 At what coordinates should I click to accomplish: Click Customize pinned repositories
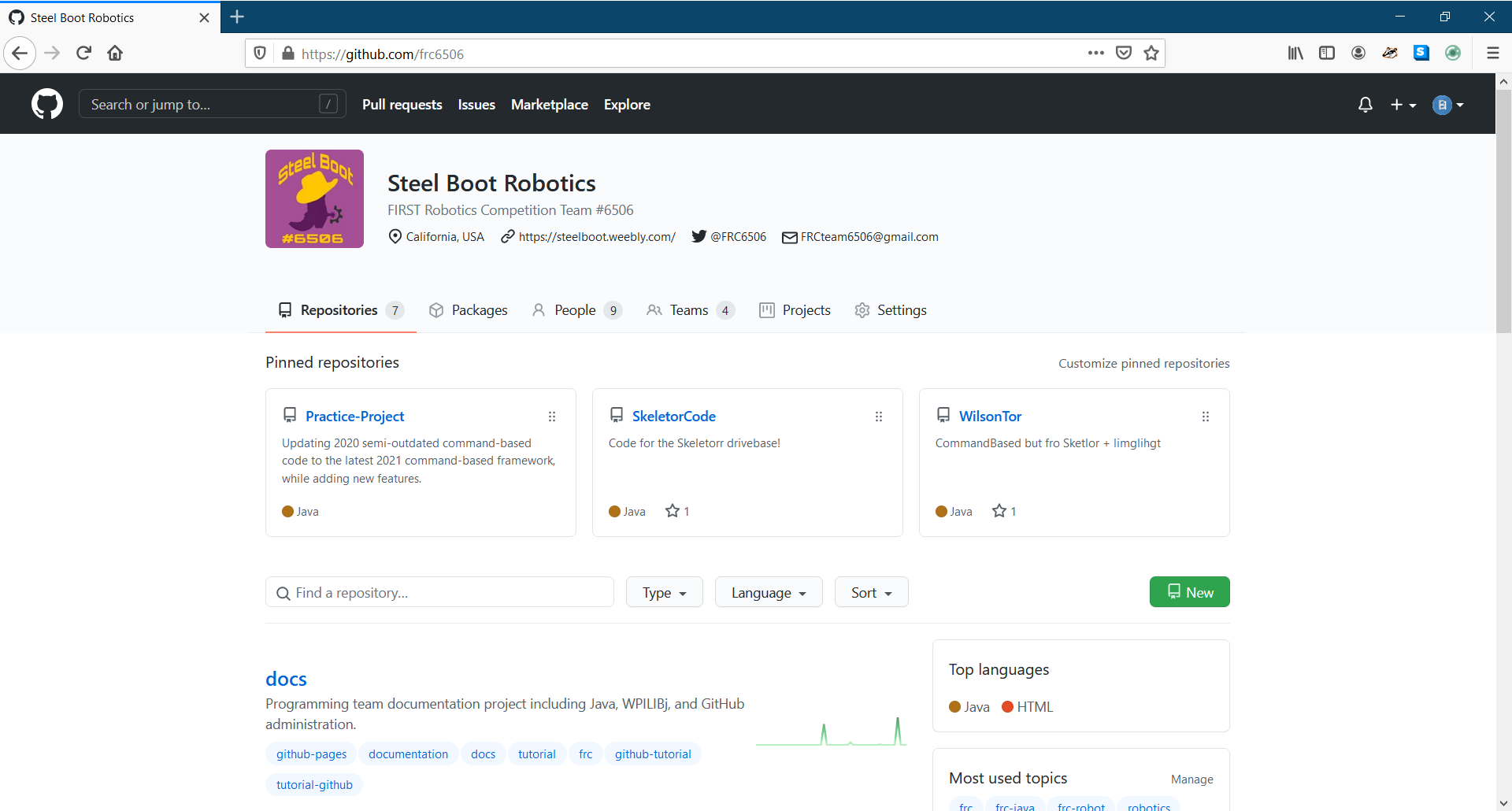(x=1143, y=363)
